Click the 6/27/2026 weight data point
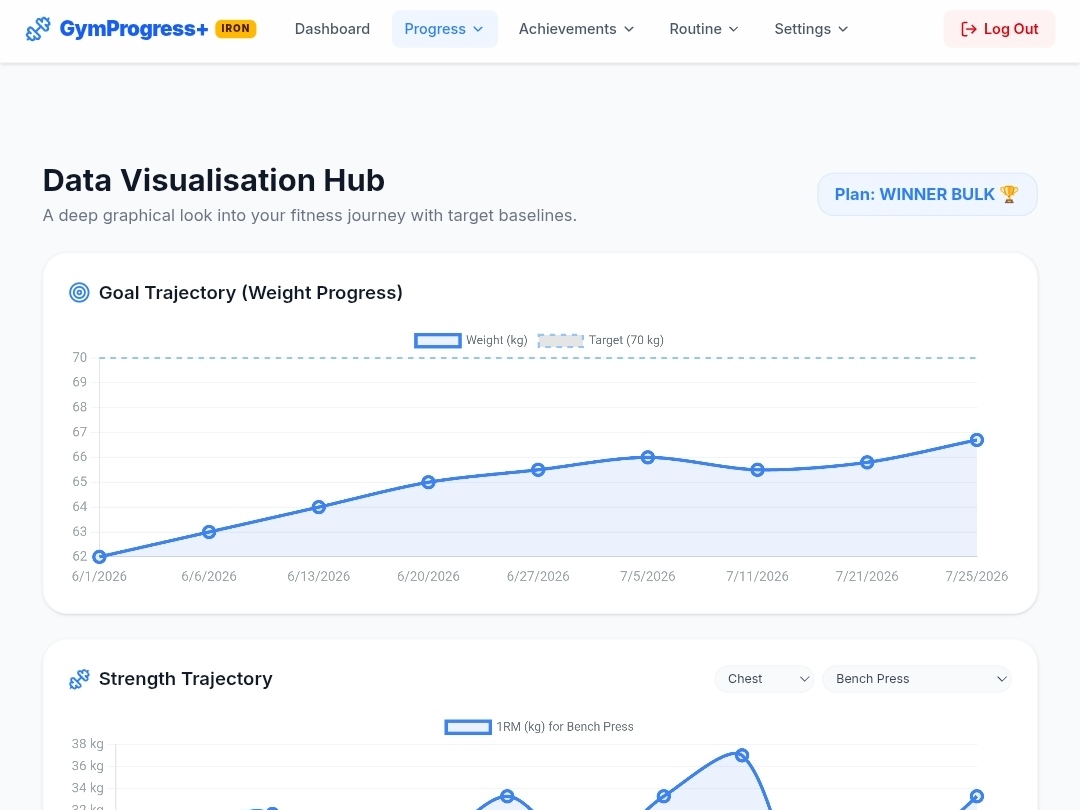Viewport: 1080px width, 810px height. (539, 470)
